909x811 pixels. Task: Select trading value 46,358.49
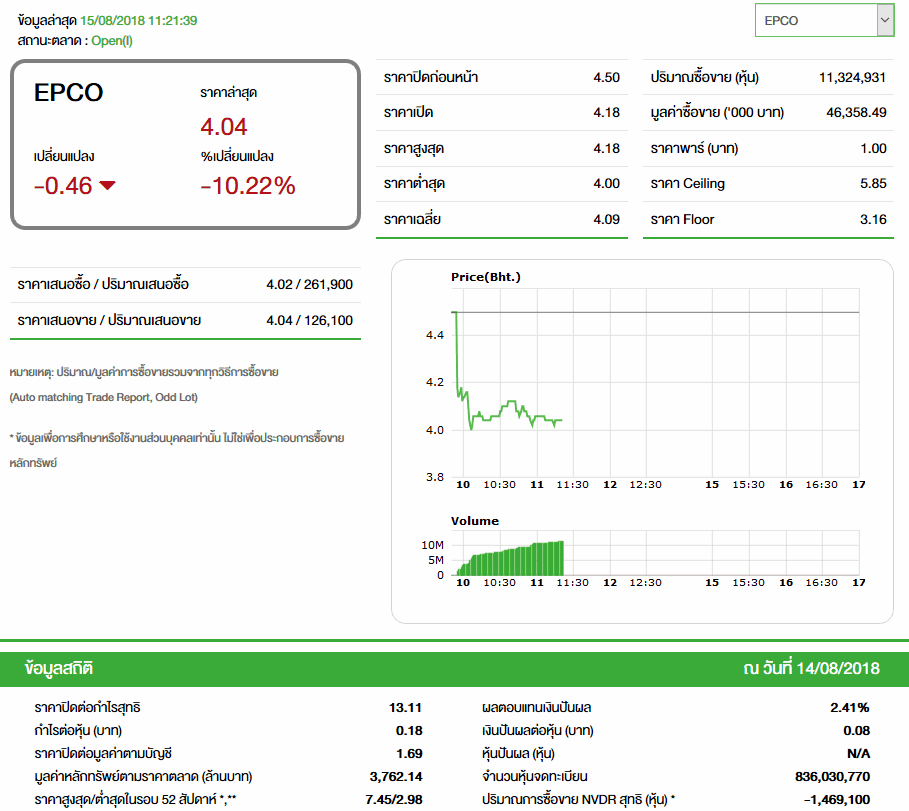[856, 112]
